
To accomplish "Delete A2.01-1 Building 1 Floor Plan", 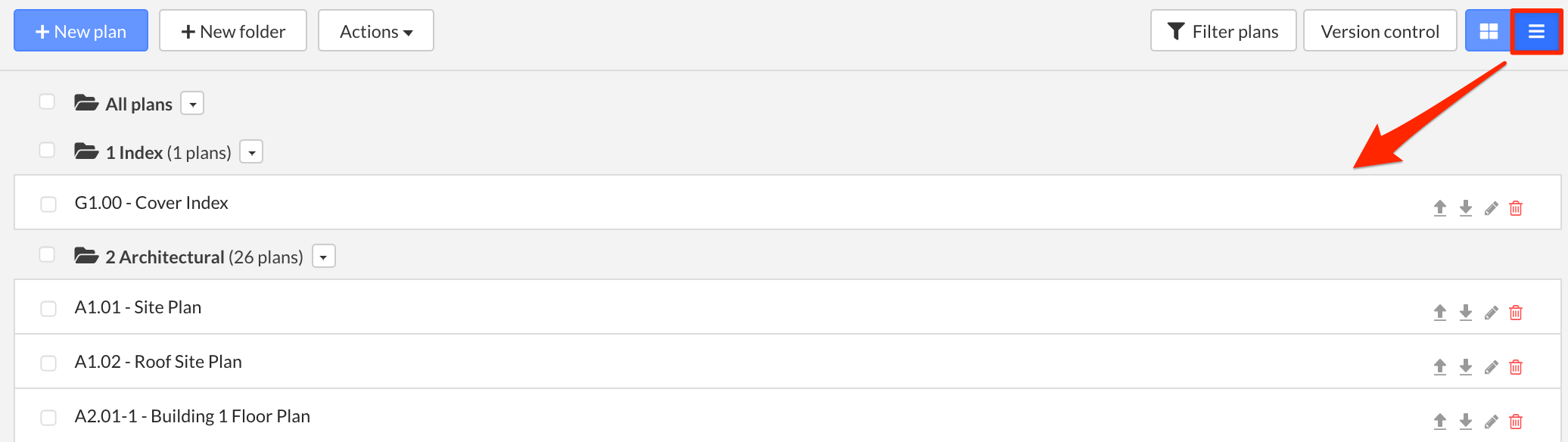I will 1516,422.
